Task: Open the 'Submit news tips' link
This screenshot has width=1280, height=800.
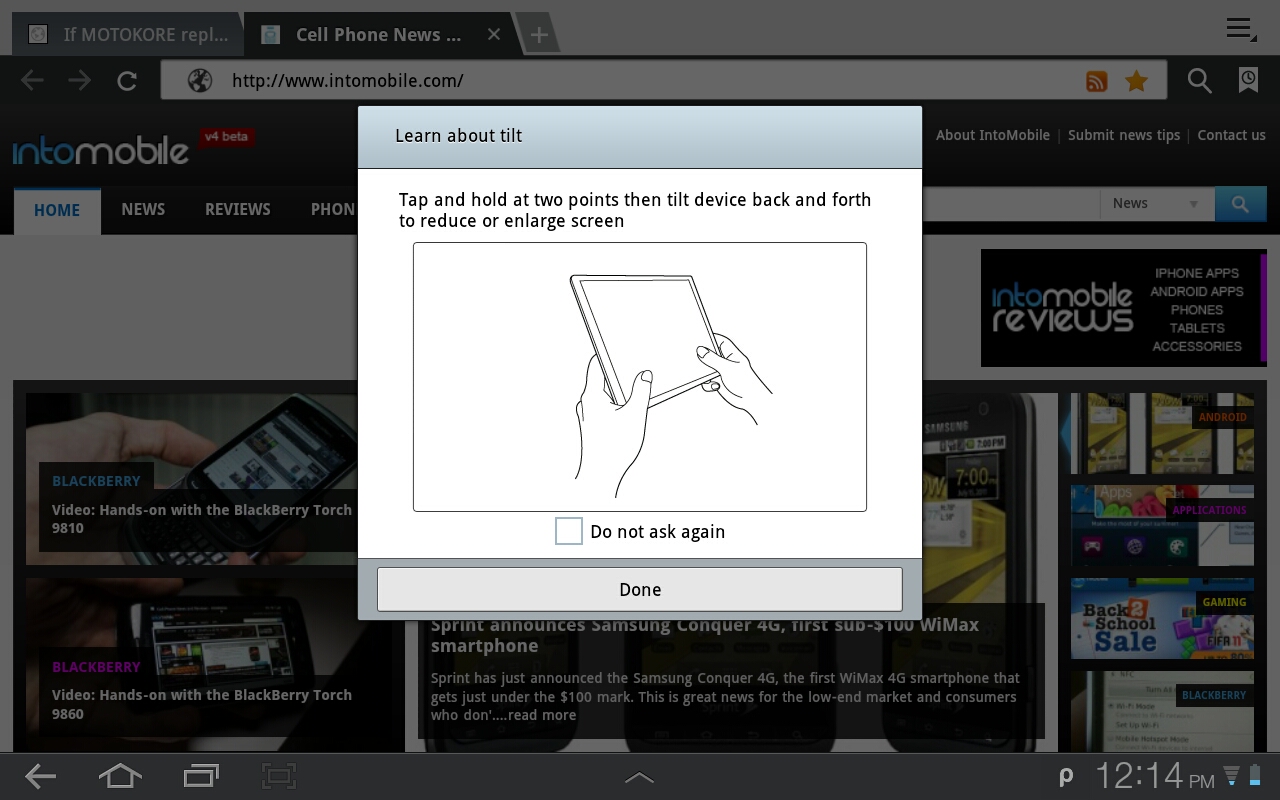Action: pyautogui.click(x=1123, y=135)
